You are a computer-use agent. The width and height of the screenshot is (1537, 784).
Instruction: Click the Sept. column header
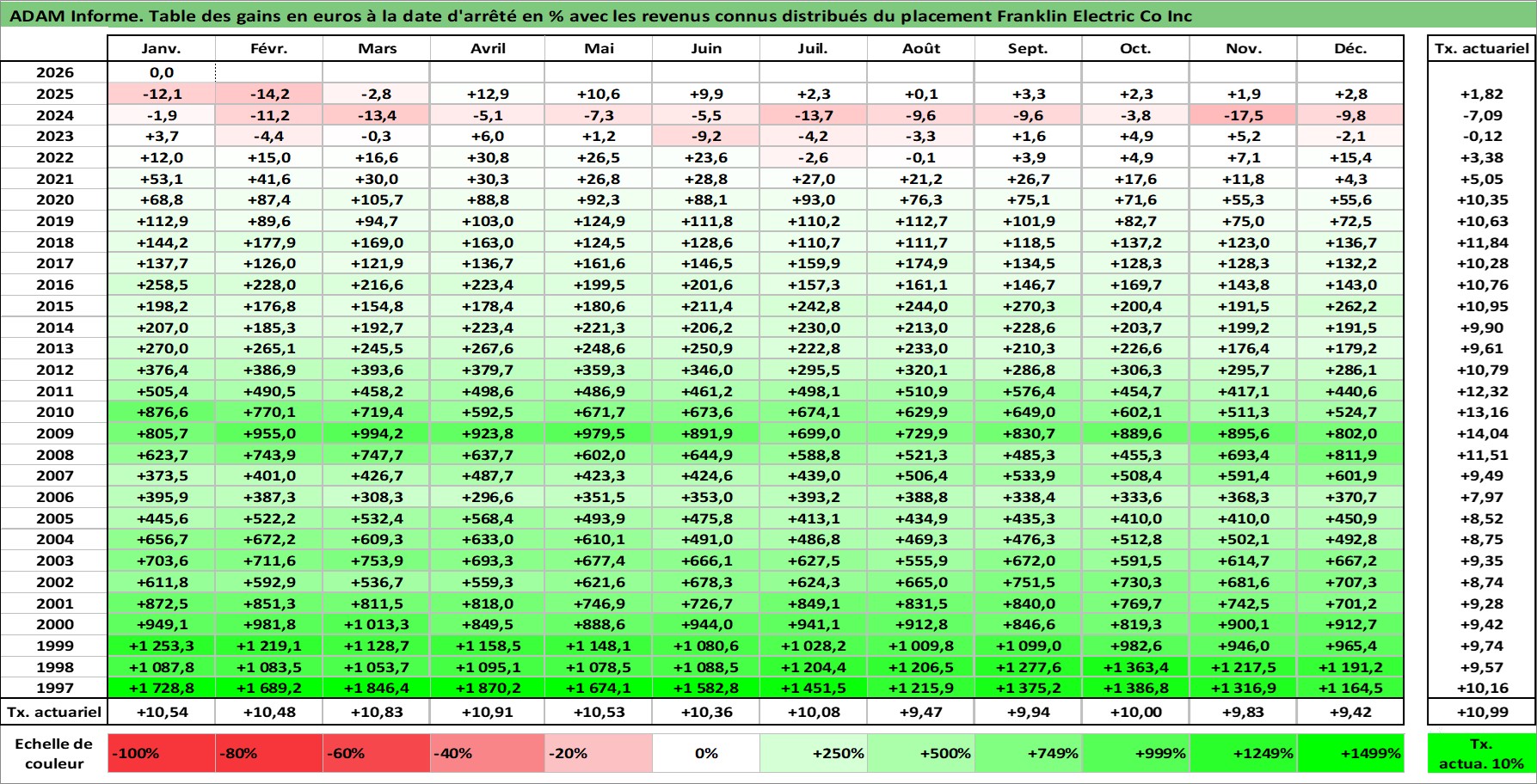[x=1028, y=48]
